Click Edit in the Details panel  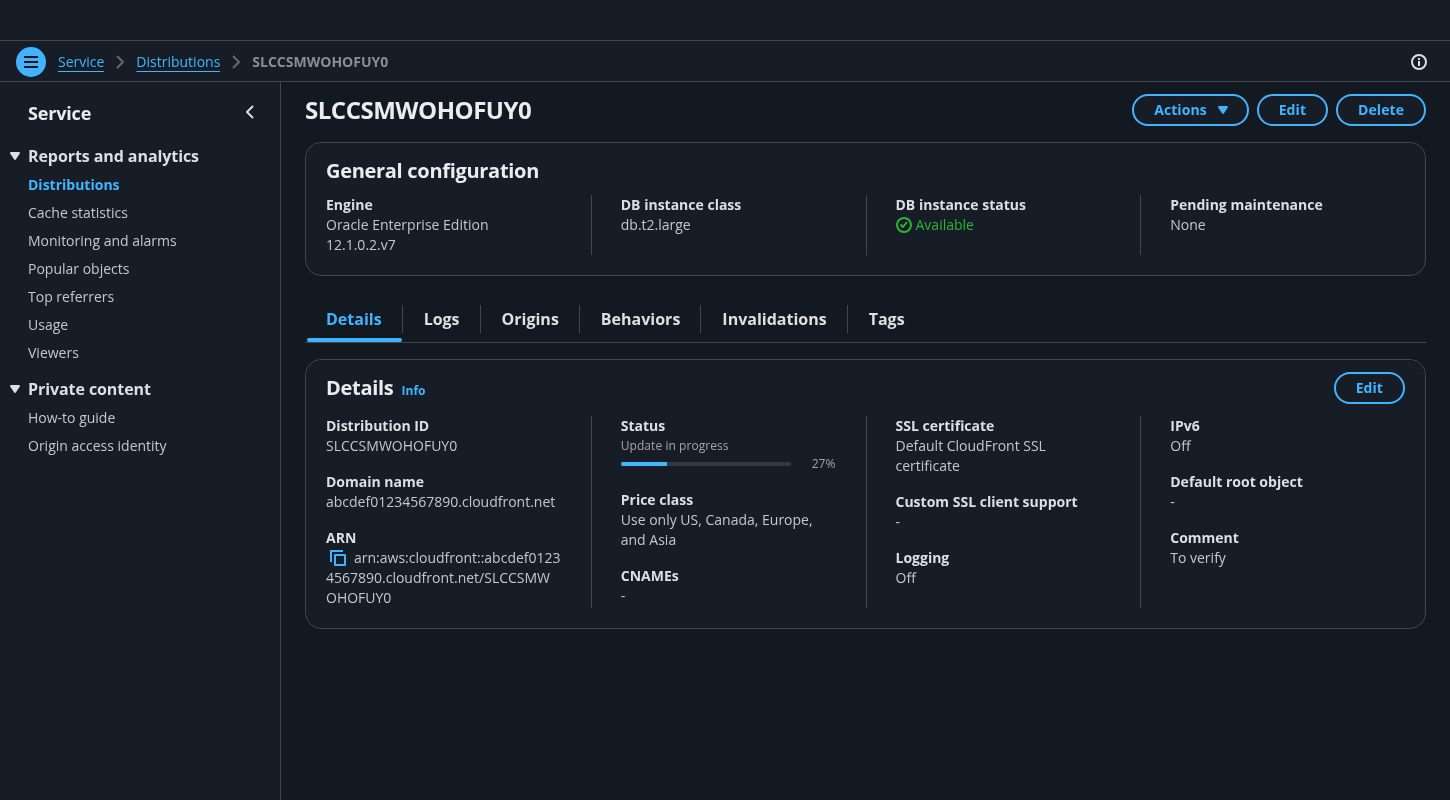tap(1368, 388)
